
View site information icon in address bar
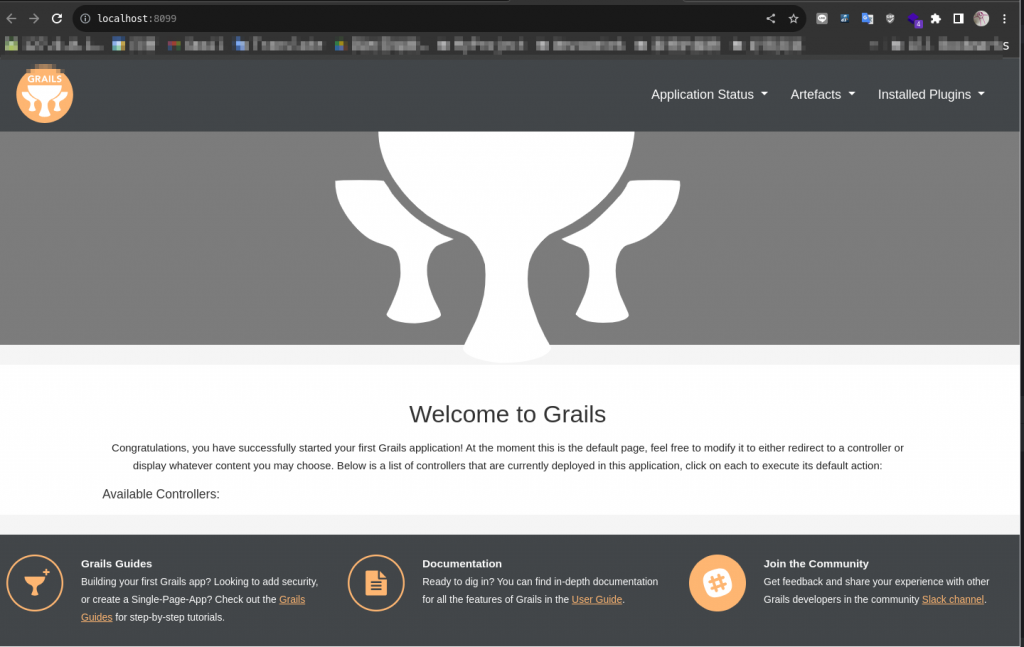(x=85, y=18)
